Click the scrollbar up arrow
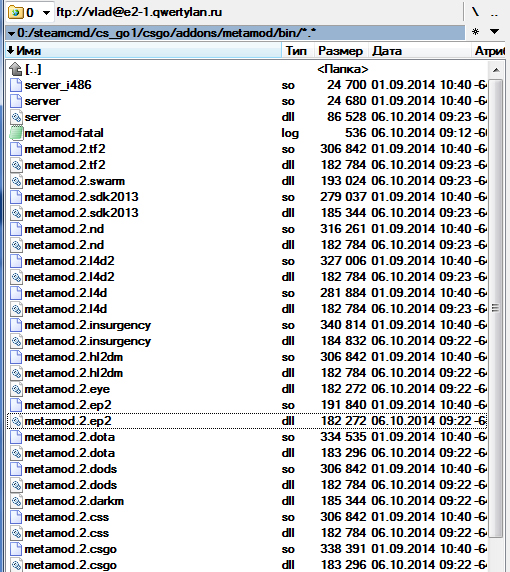Screen dimensions: 510x572 pyautogui.click(x=496, y=70)
